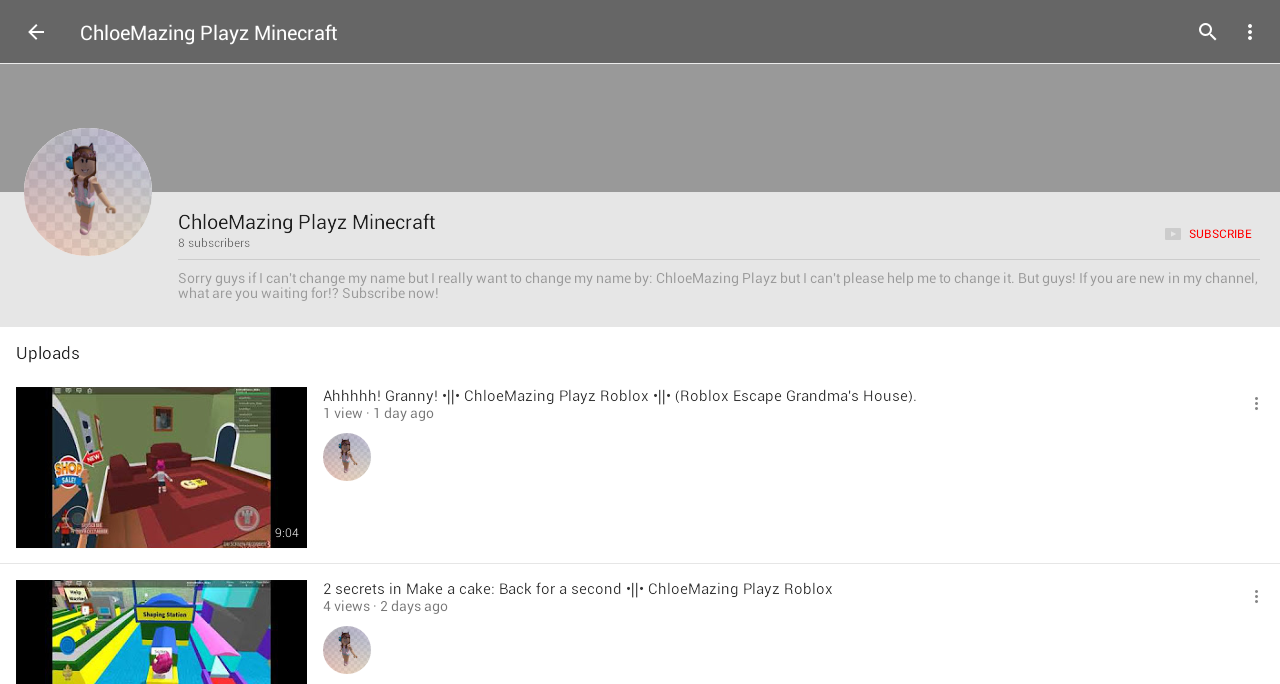This screenshot has width=1280, height=684.
Task: Open the top bar overflow menu
Action: [1249, 32]
